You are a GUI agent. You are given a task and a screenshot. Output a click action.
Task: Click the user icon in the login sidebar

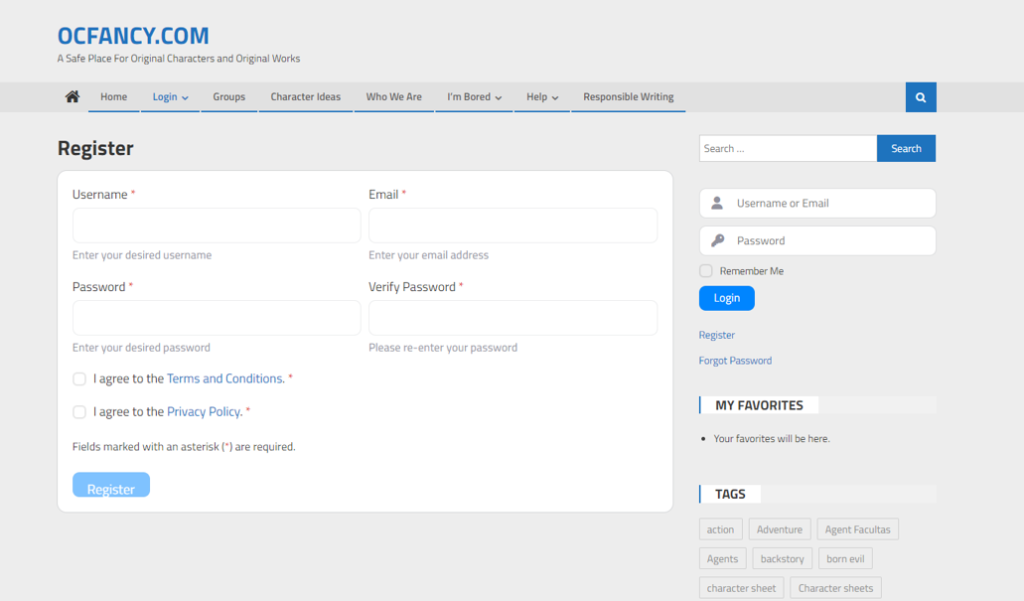coord(716,203)
